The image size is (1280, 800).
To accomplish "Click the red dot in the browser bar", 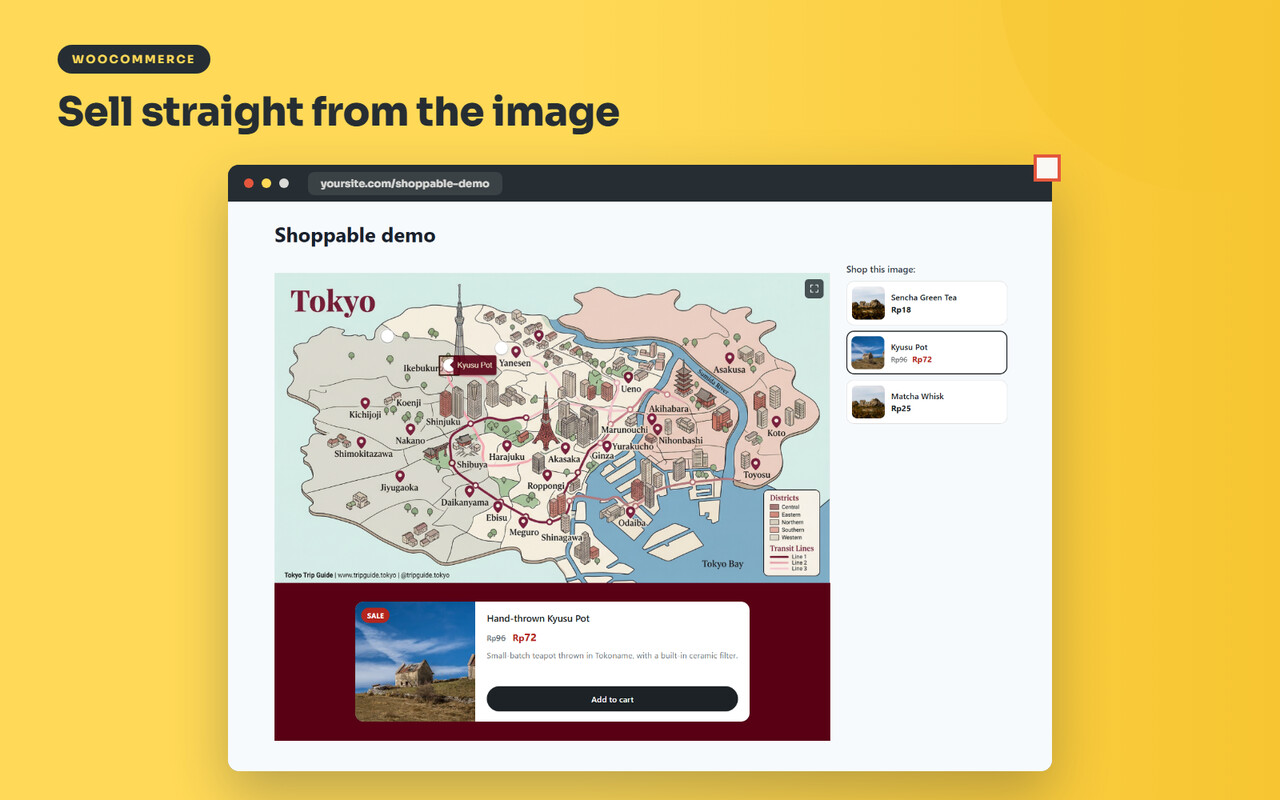I will tap(249, 183).
